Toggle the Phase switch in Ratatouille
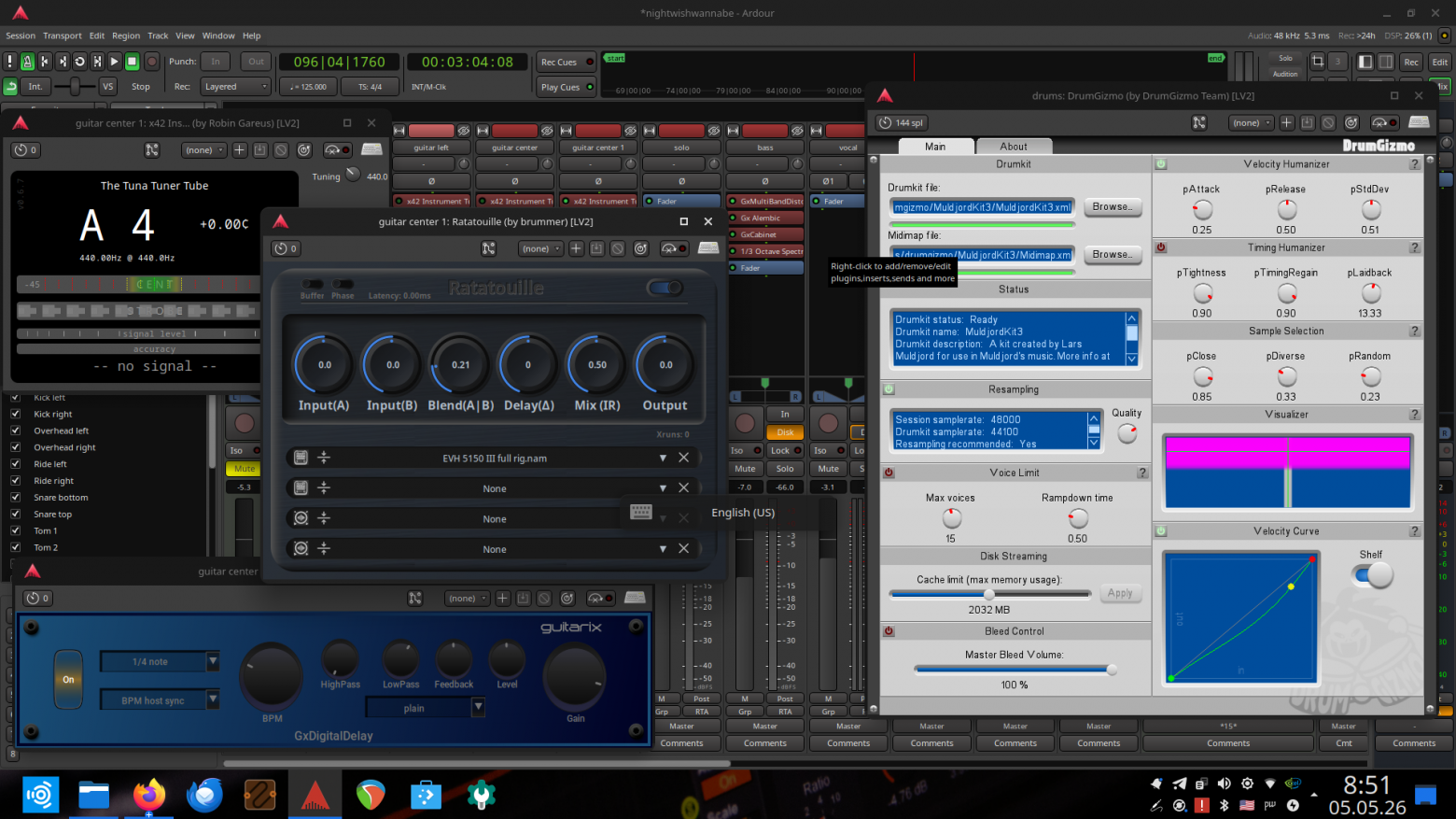The width and height of the screenshot is (1456, 819). coord(343,284)
